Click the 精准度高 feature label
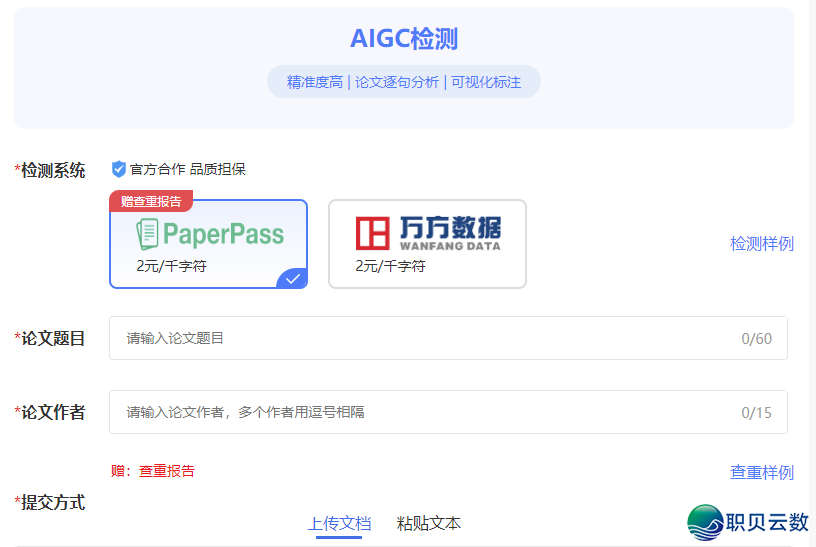Image resolution: width=816 pixels, height=547 pixels. [314, 82]
